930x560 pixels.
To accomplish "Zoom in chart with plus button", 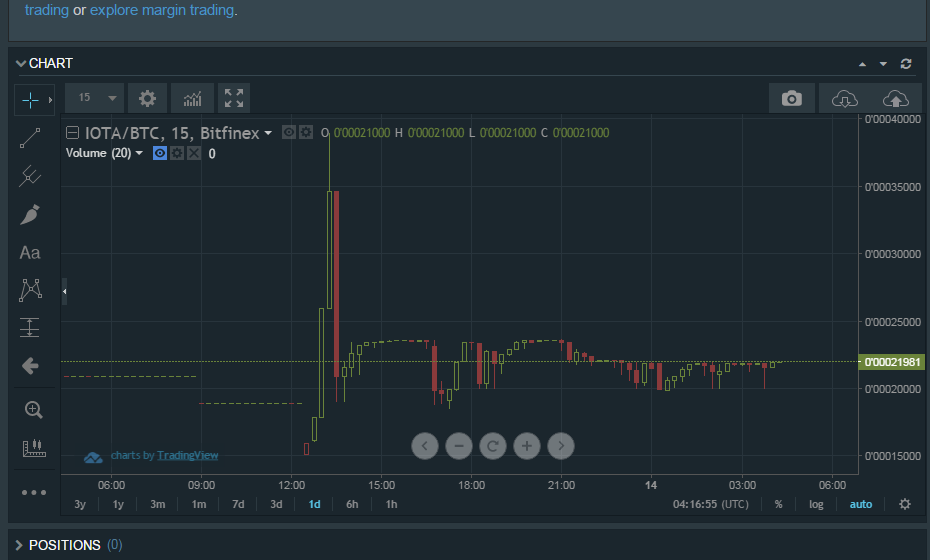I will pyautogui.click(x=527, y=446).
